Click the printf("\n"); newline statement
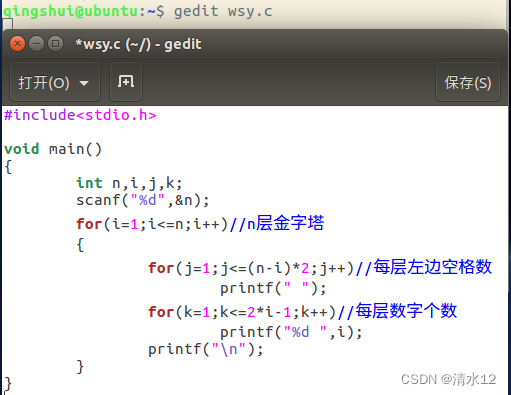 click(206, 349)
